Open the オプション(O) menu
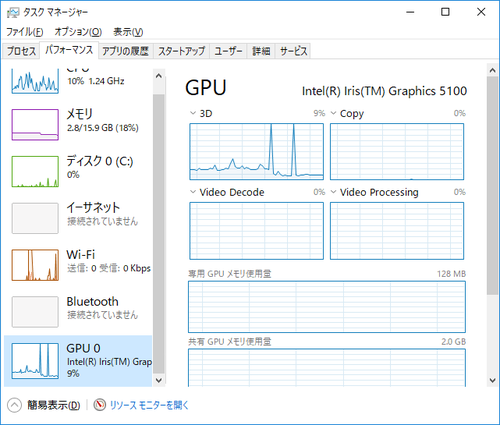 pyautogui.click(x=78, y=32)
